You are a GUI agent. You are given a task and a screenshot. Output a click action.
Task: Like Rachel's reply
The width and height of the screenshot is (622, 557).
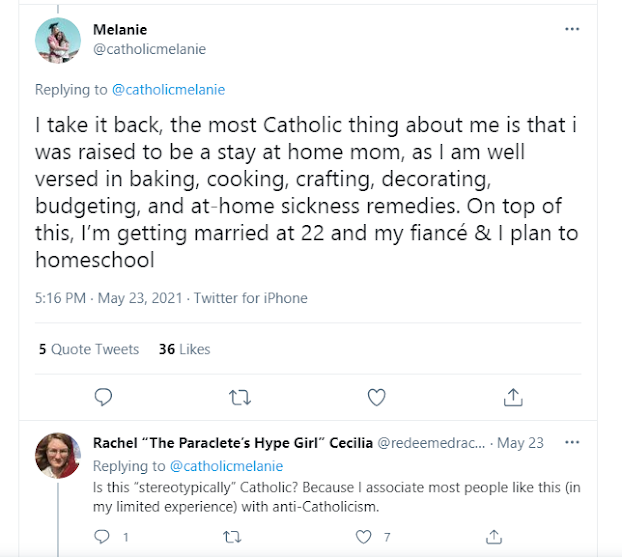point(363,537)
